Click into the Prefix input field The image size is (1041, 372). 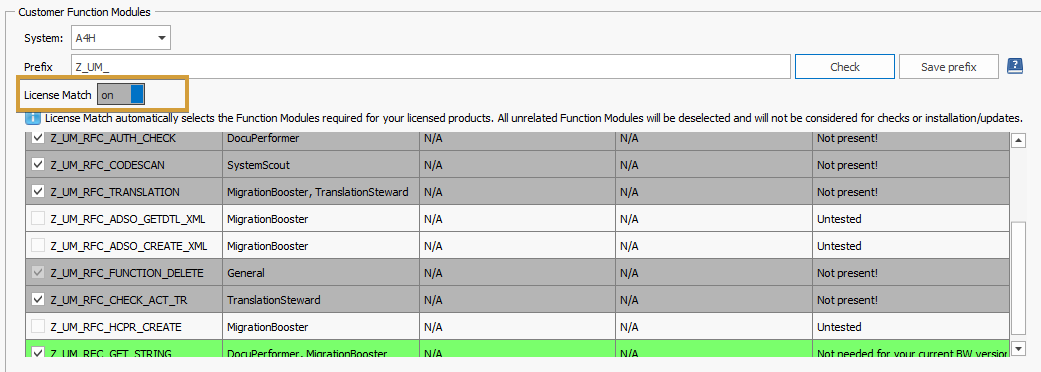click(x=431, y=66)
